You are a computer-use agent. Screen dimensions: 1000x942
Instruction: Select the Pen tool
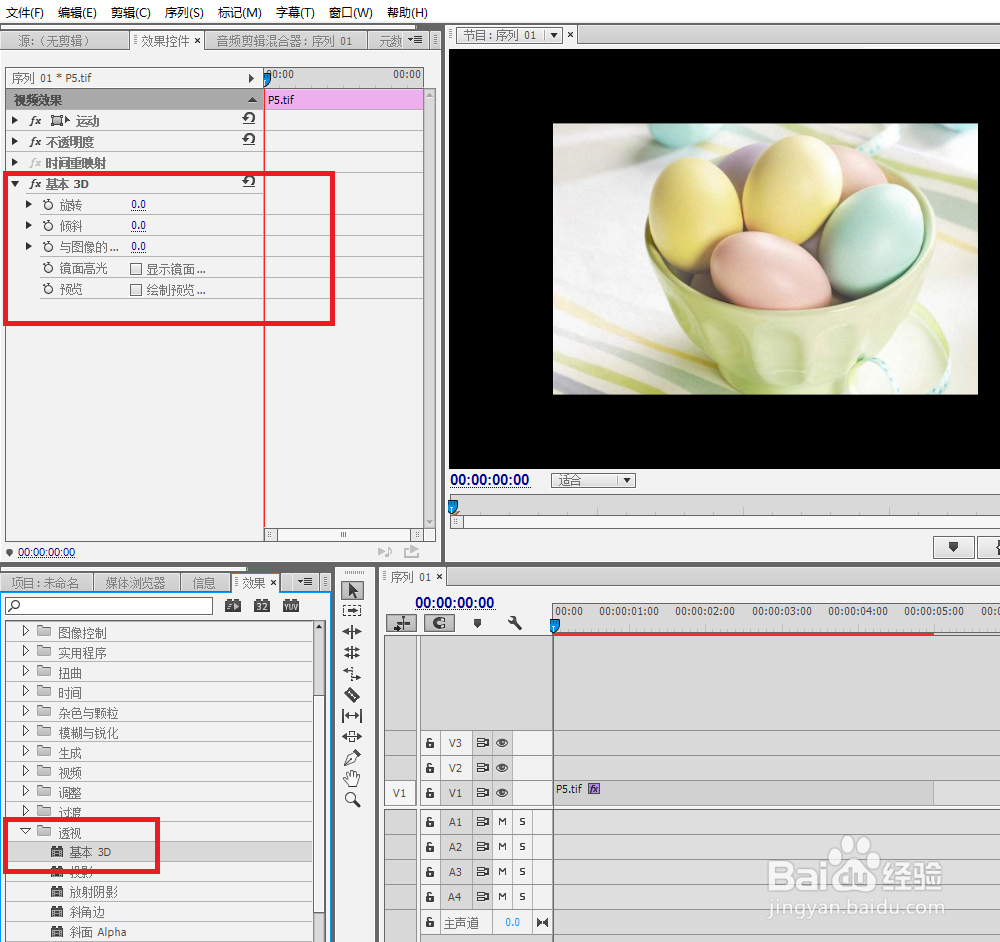[352, 758]
